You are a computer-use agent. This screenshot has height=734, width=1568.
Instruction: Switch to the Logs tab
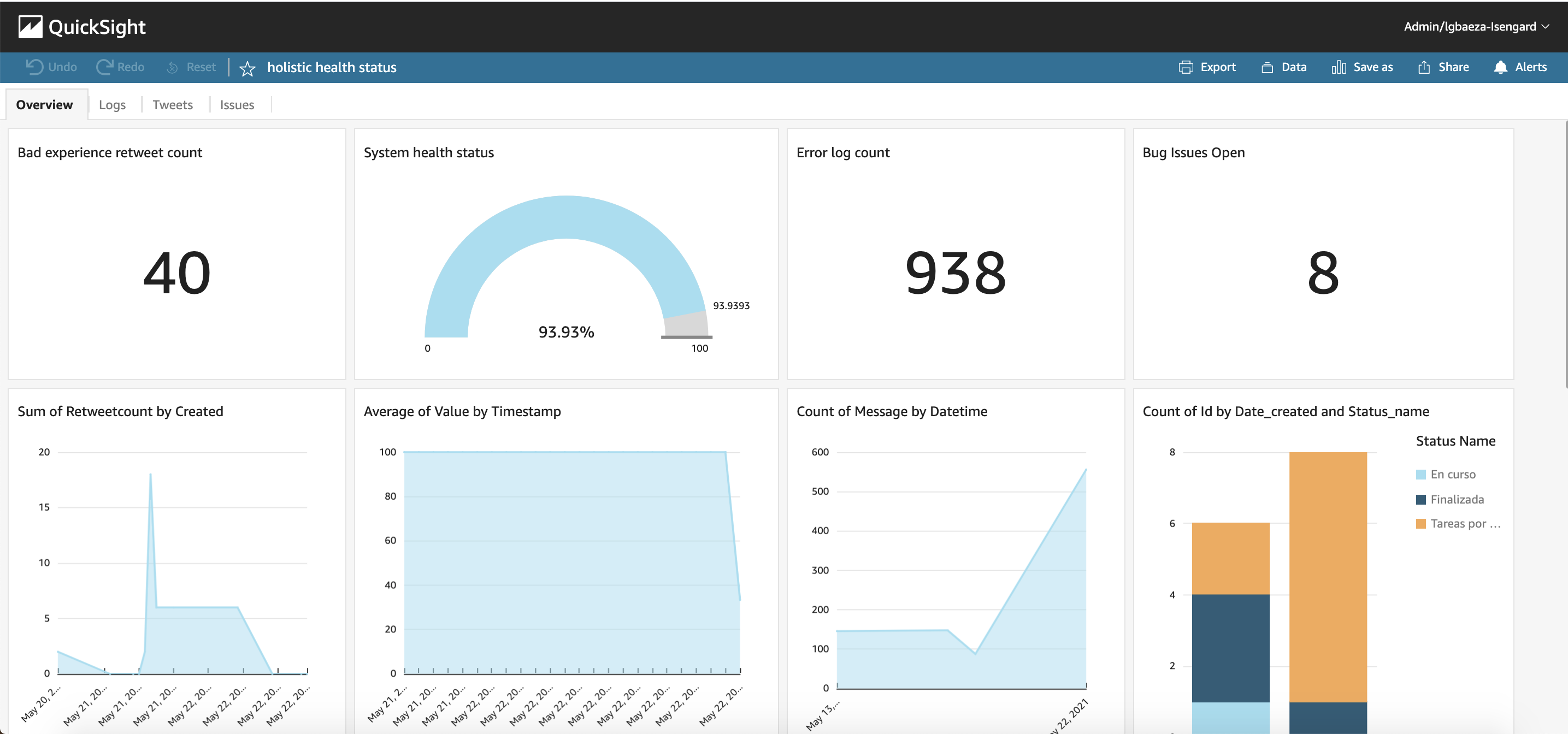pos(112,105)
